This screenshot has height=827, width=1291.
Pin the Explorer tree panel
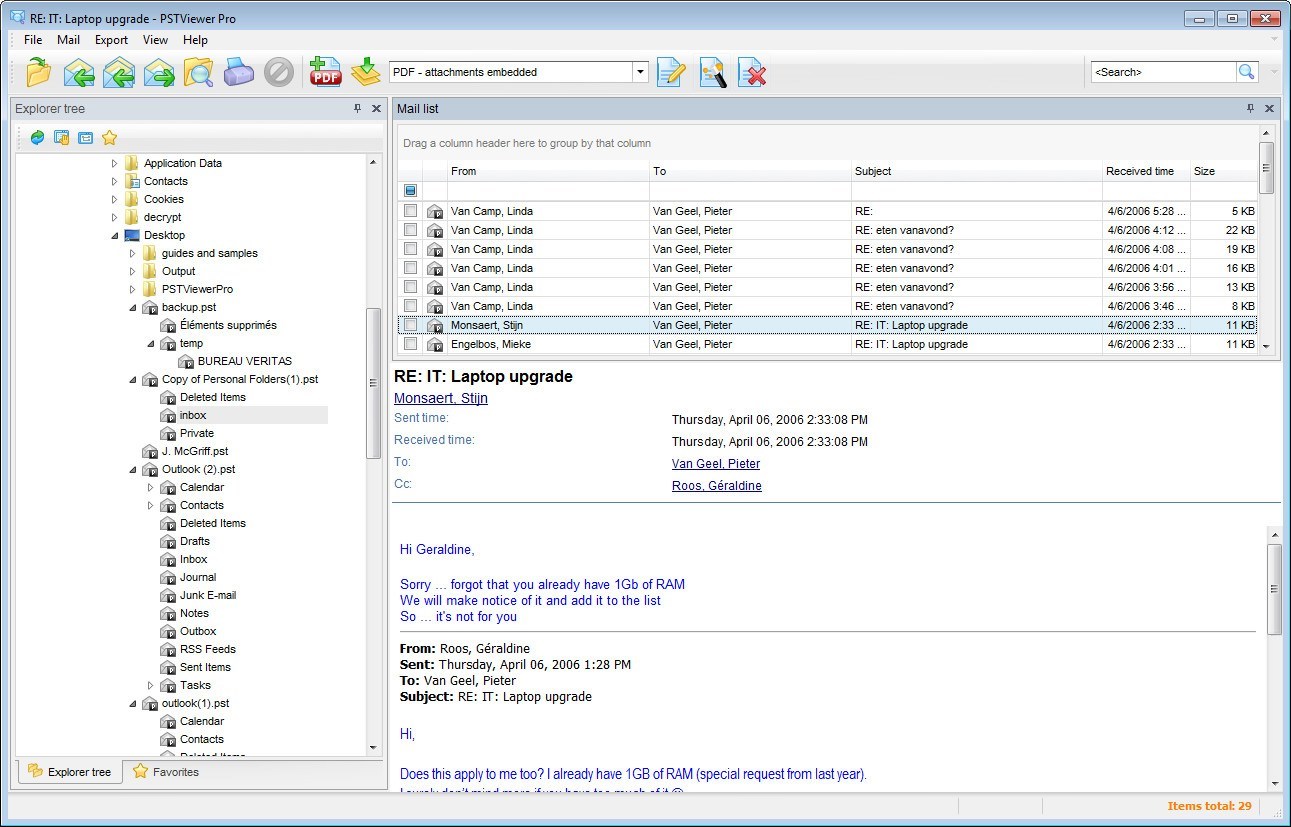[x=358, y=108]
